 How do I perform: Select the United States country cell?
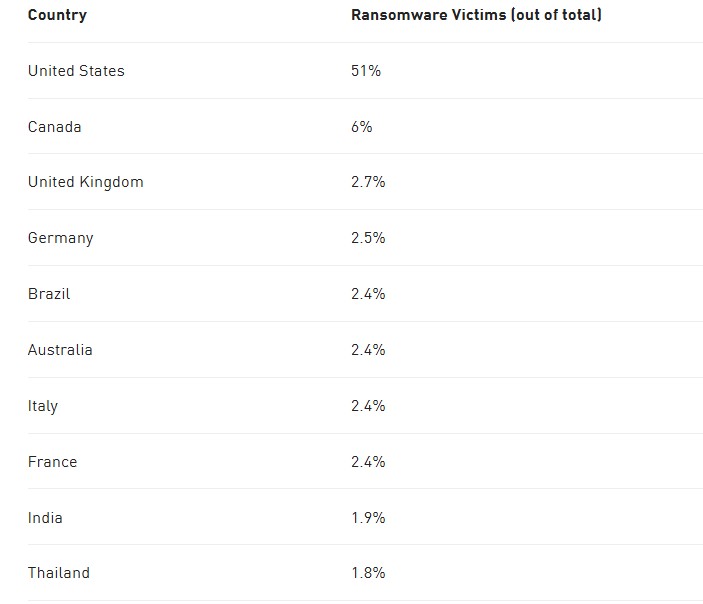76,71
